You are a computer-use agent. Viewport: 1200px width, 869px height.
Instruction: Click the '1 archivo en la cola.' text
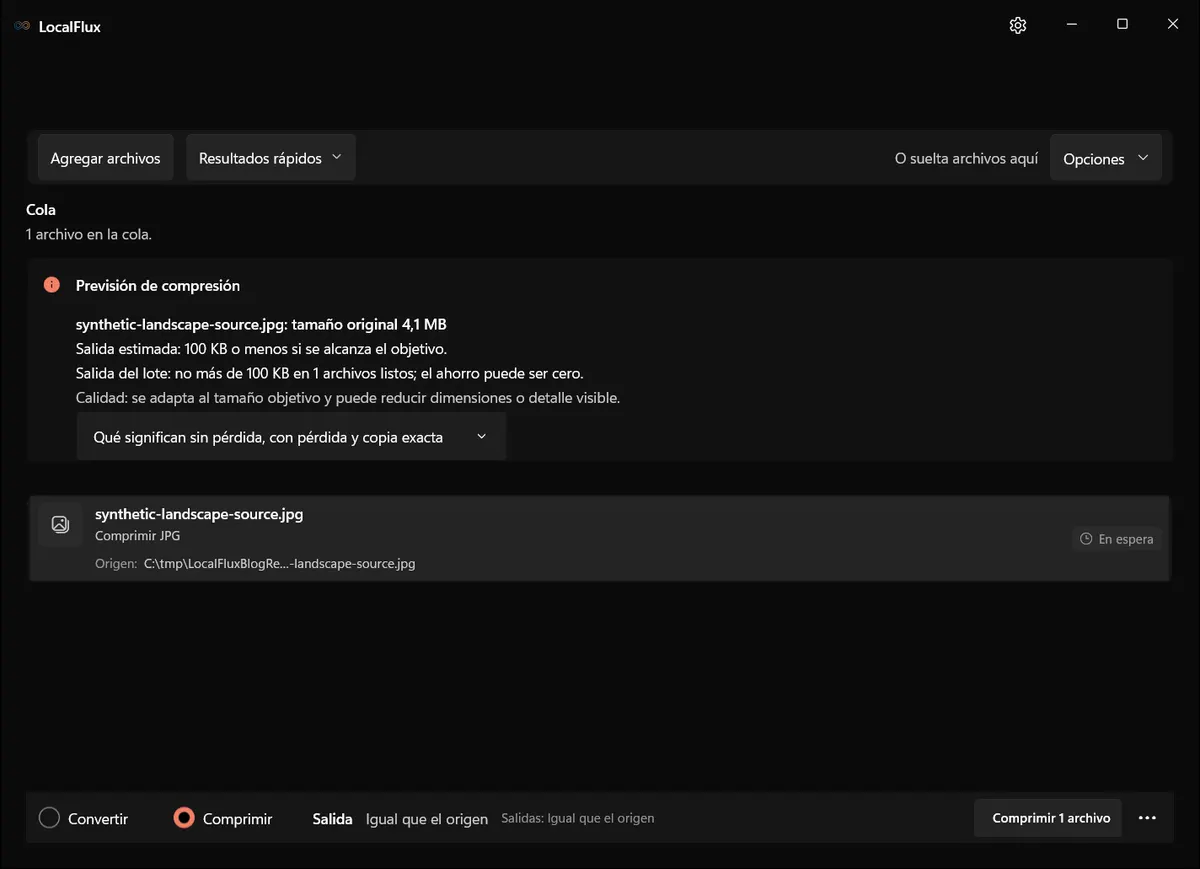click(89, 234)
